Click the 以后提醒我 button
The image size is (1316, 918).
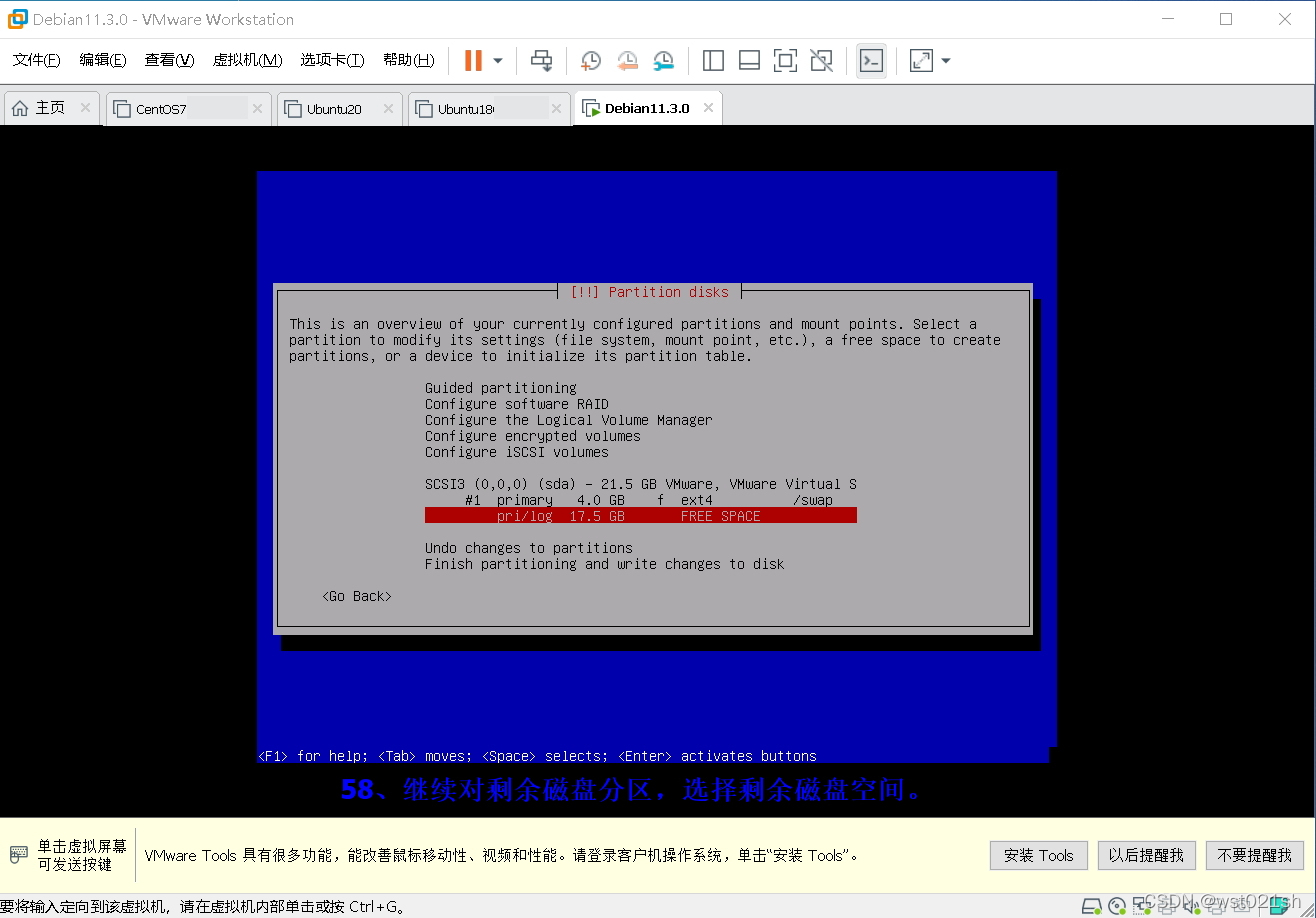coord(1146,855)
